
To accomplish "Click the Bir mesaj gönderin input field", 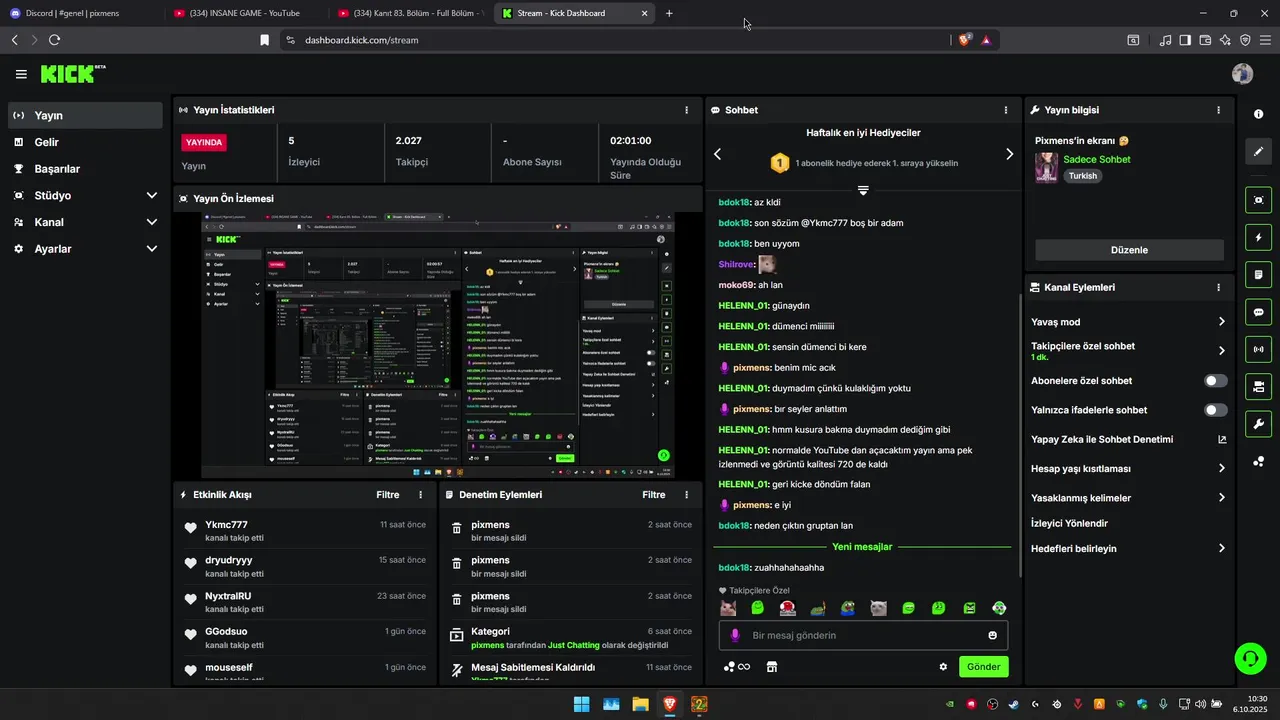I will click(863, 635).
